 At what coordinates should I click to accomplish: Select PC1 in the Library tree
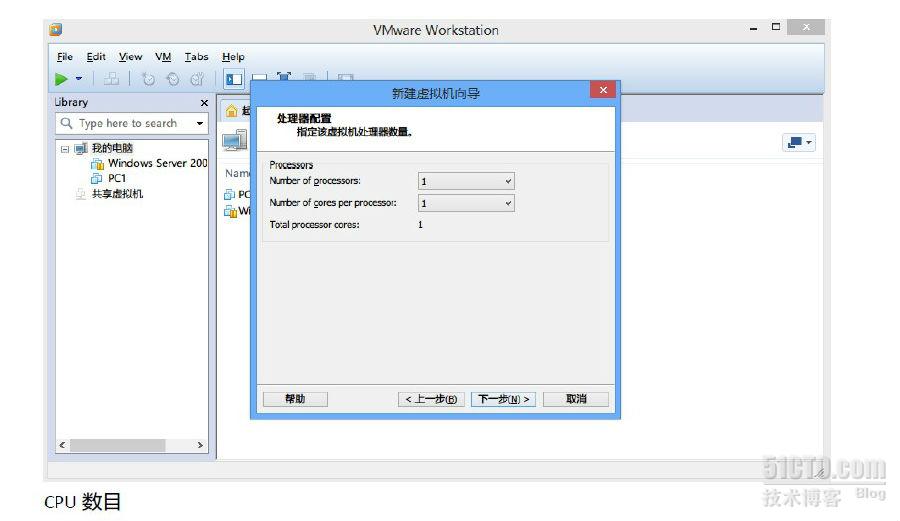coord(117,178)
